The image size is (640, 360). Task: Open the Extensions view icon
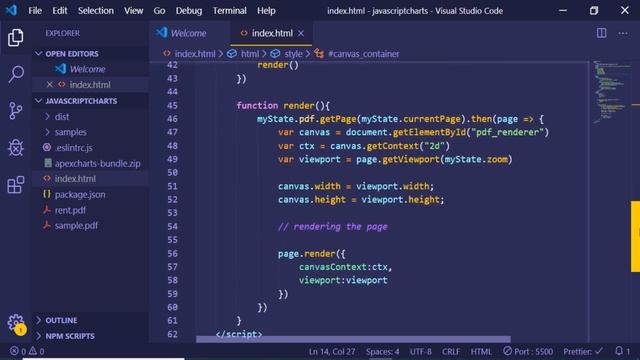pyautogui.click(x=16, y=184)
